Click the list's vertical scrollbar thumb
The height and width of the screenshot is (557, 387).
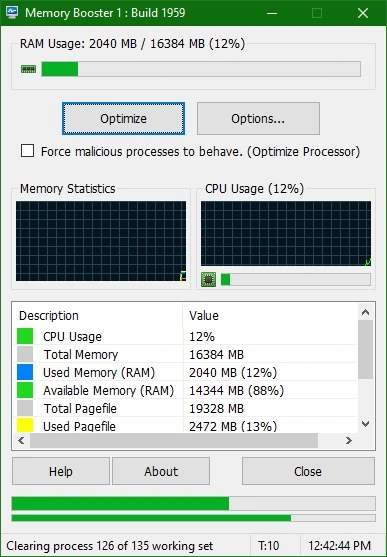365,350
